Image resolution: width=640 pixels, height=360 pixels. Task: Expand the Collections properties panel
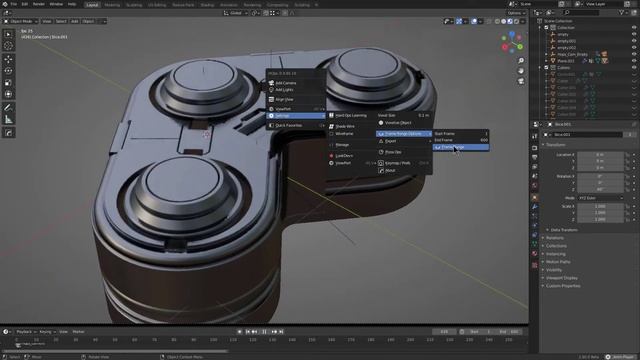(556, 246)
